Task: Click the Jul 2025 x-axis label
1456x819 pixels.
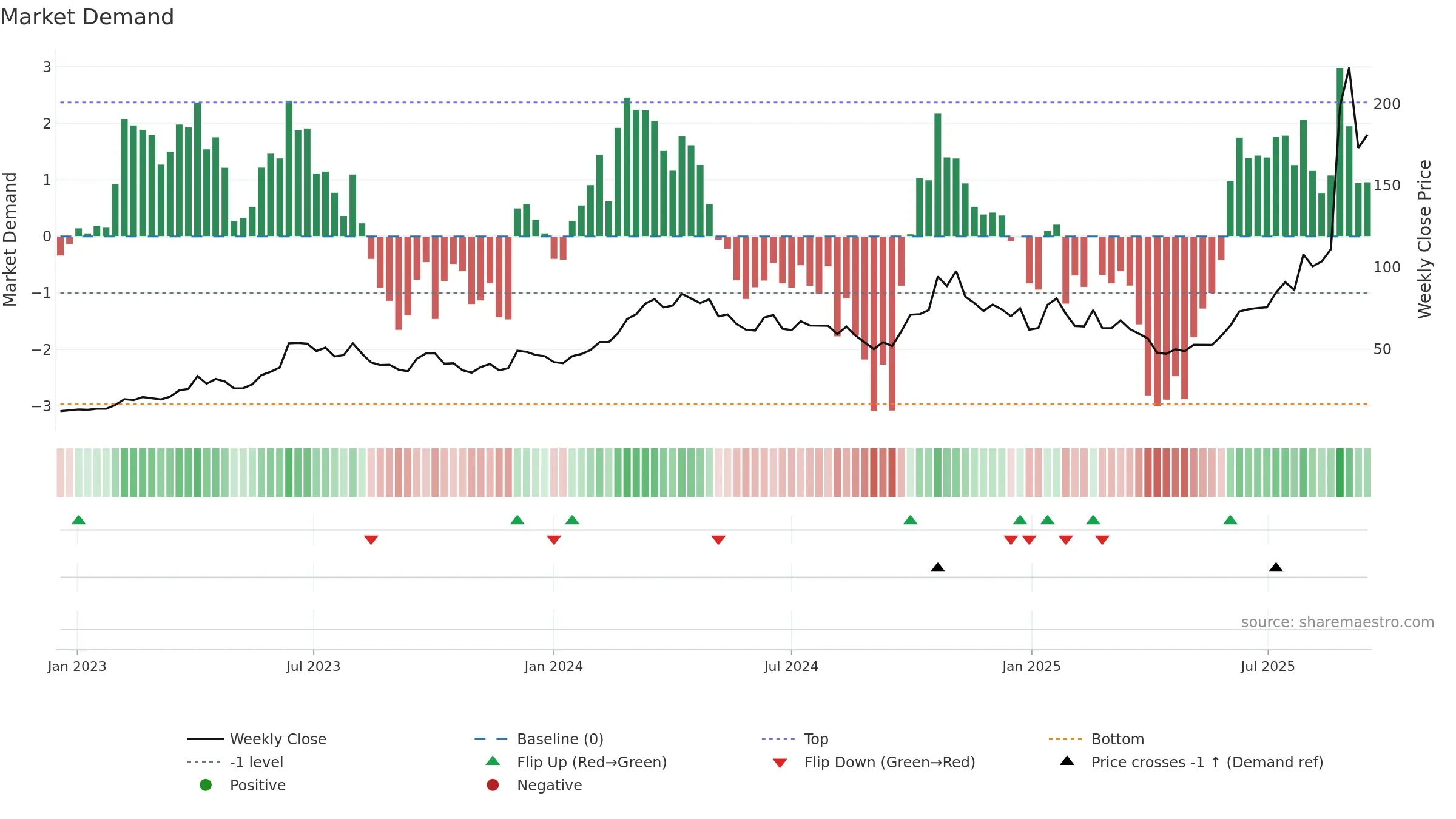Action: coord(1268,666)
